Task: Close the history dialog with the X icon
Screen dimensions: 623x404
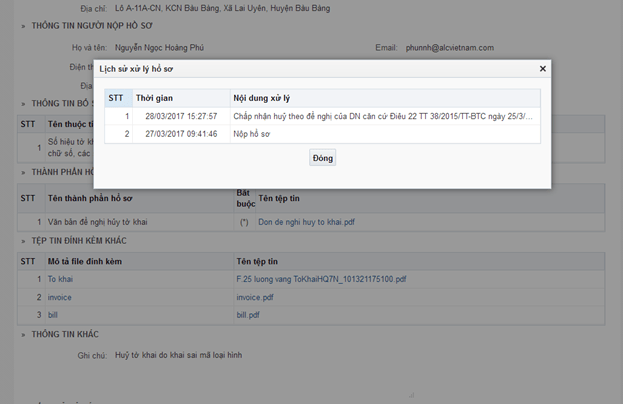Action: pyautogui.click(x=543, y=69)
